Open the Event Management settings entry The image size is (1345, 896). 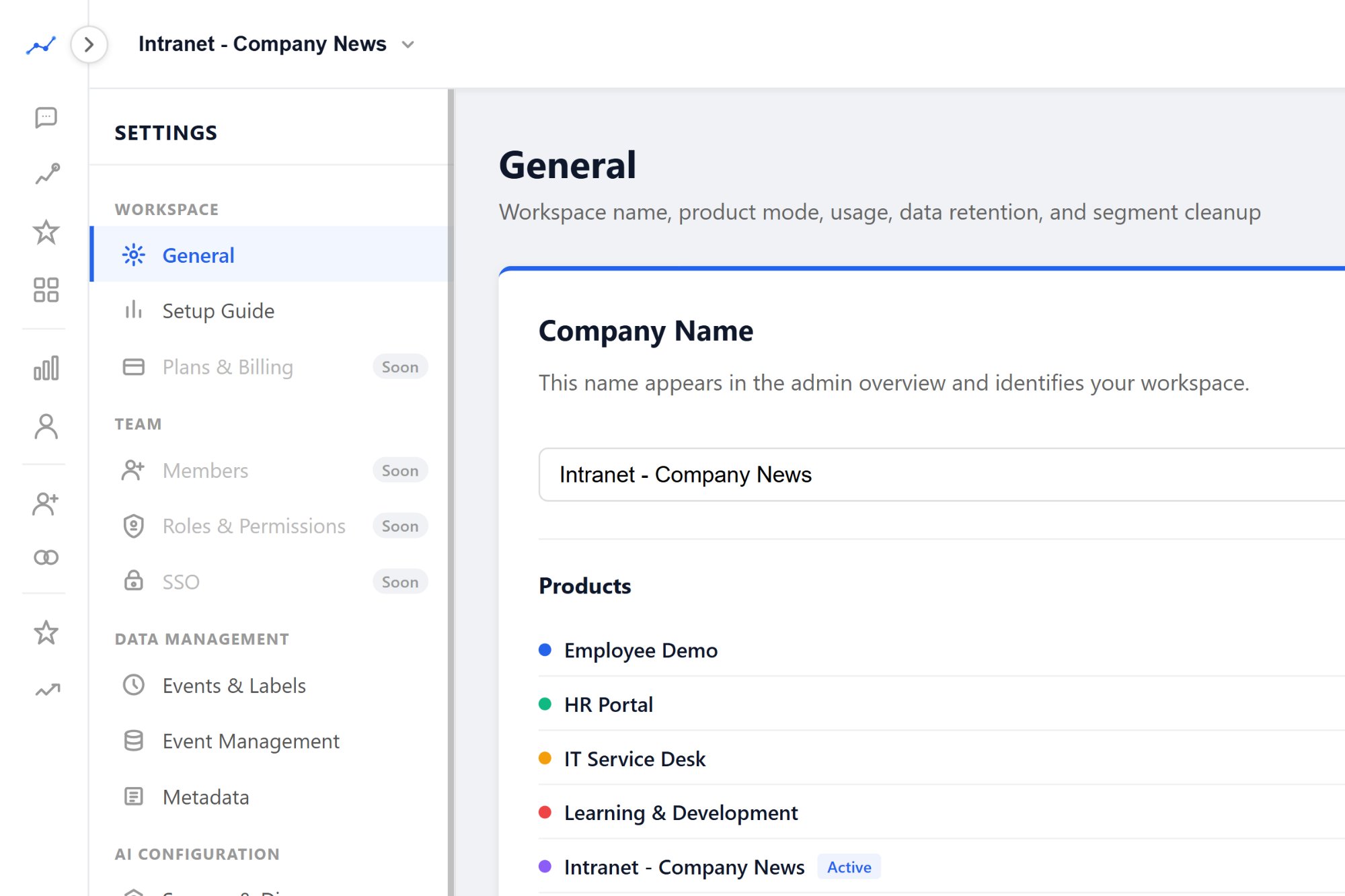[250, 741]
